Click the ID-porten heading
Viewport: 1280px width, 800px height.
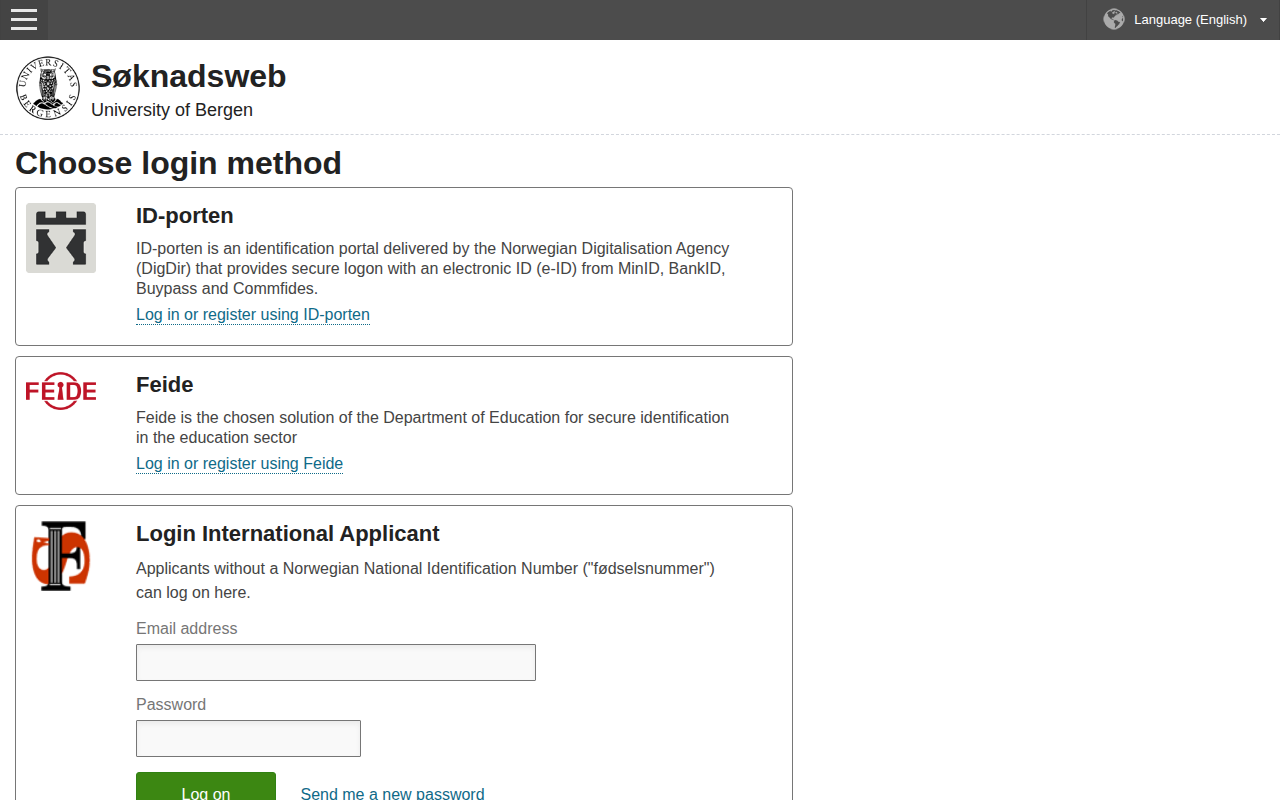pos(184,216)
